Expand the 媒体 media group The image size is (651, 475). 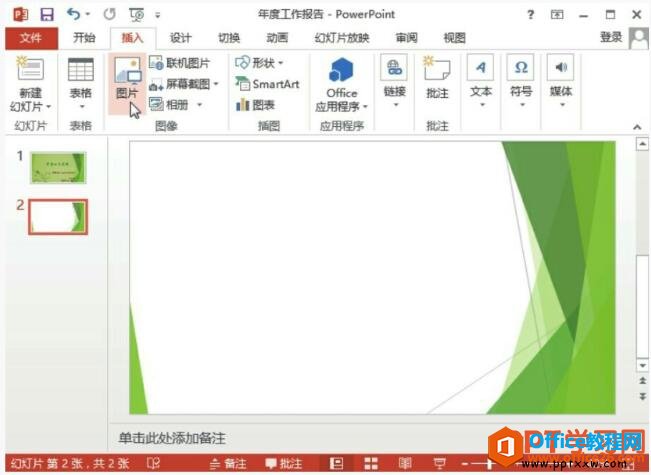click(561, 81)
